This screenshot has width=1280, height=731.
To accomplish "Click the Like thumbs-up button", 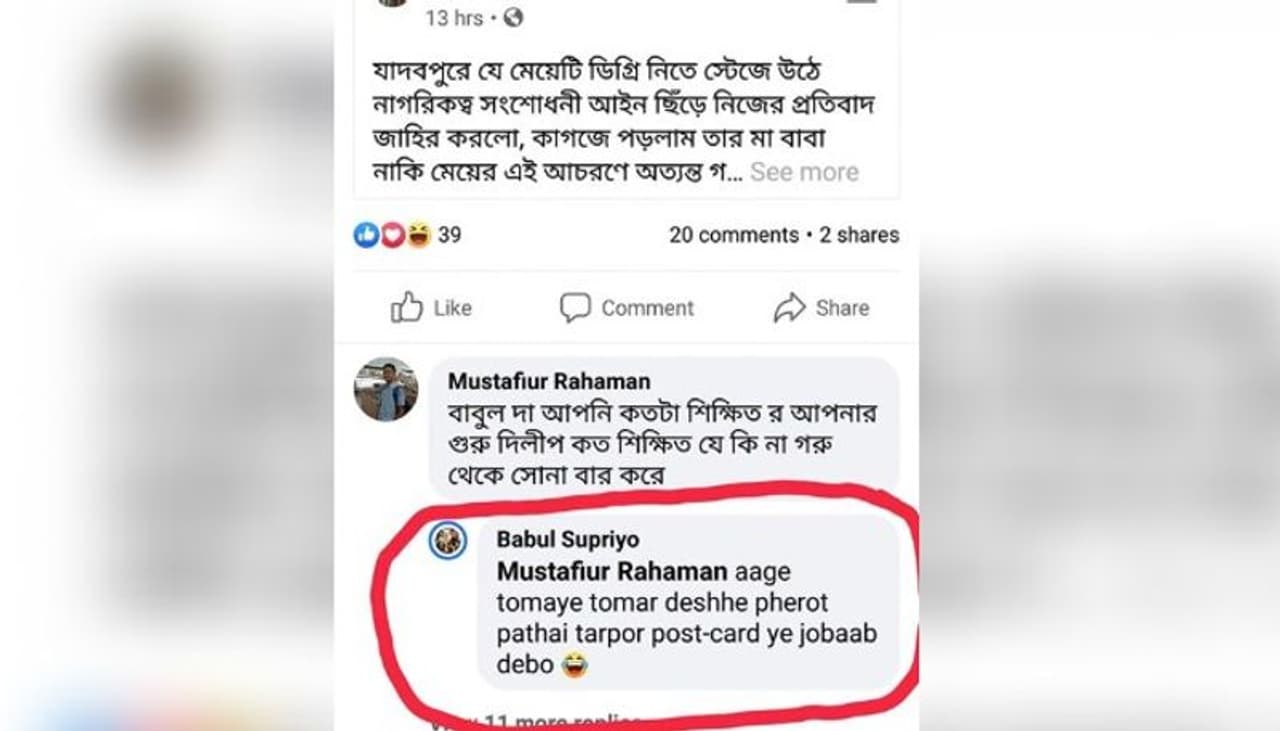I will pos(430,308).
